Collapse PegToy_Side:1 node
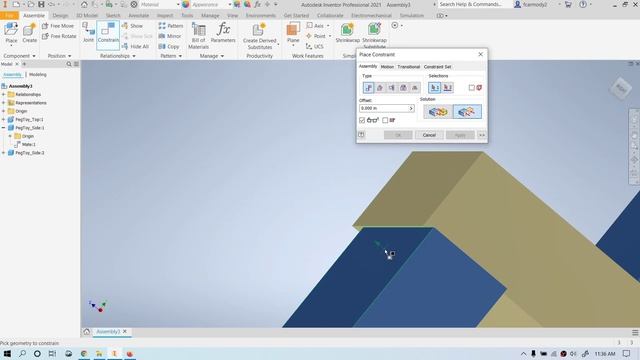This screenshot has height=360, width=640. click(4, 128)
